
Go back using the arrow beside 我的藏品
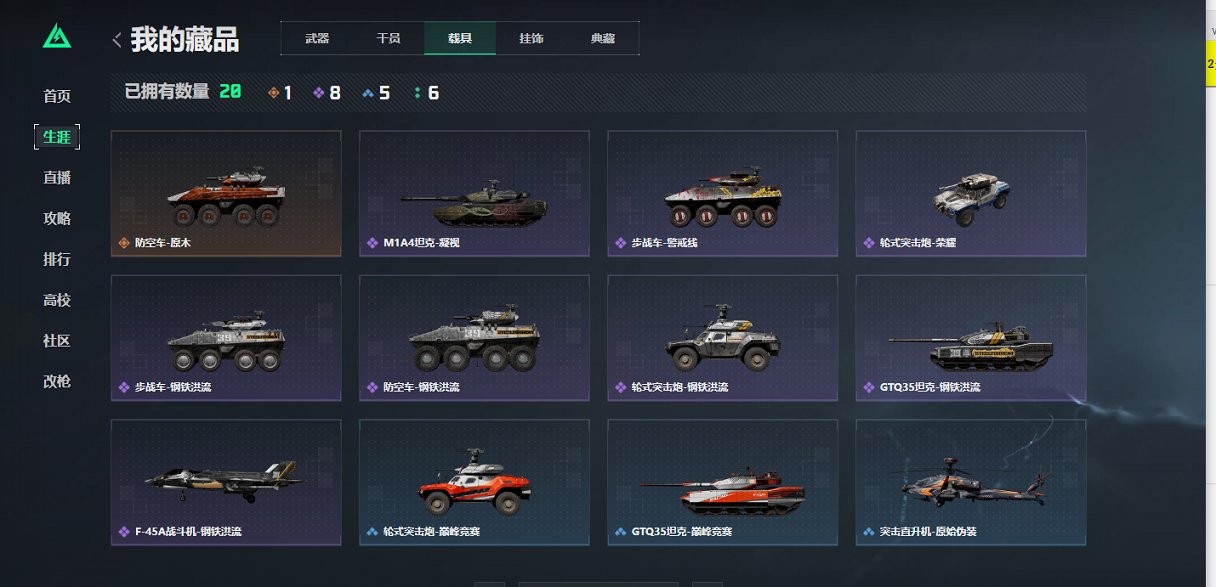pos(117,40)
